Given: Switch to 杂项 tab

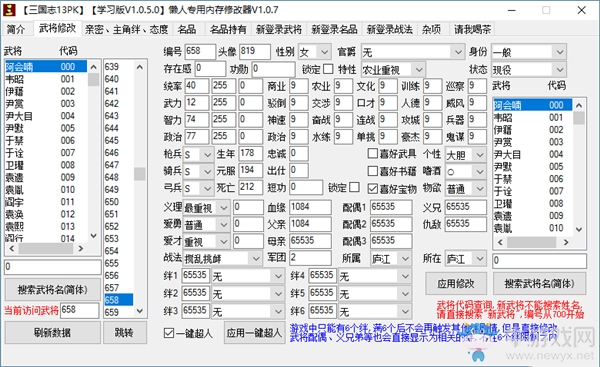Looking at the screenshot, I should (432, 29).
